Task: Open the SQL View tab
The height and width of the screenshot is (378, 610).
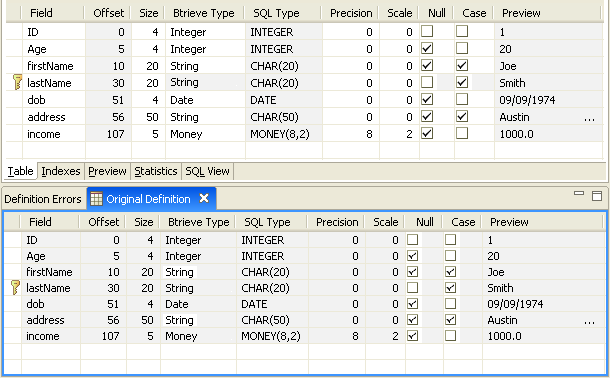Action: click(207, 171)
